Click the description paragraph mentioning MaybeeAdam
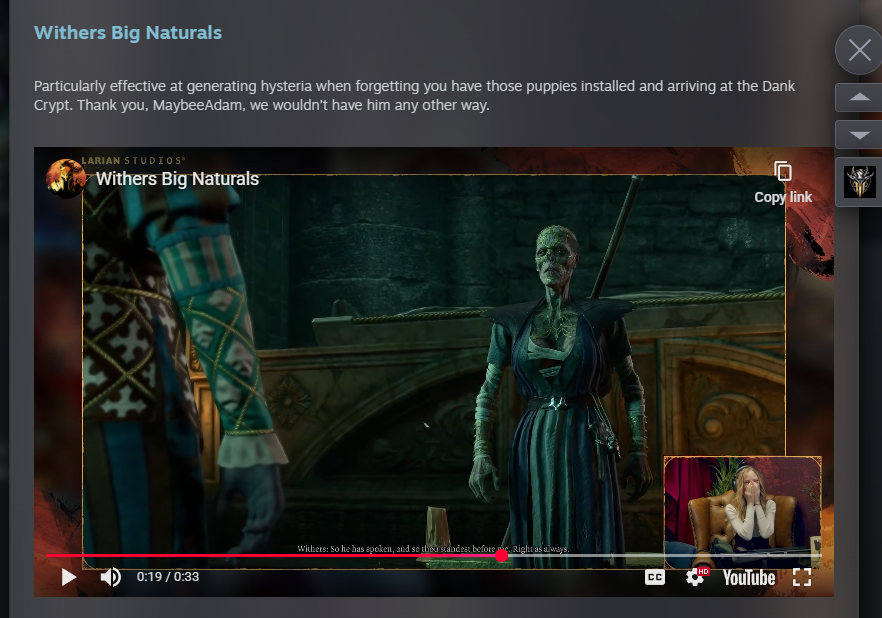The image size is (882, 618). point(414,96)
